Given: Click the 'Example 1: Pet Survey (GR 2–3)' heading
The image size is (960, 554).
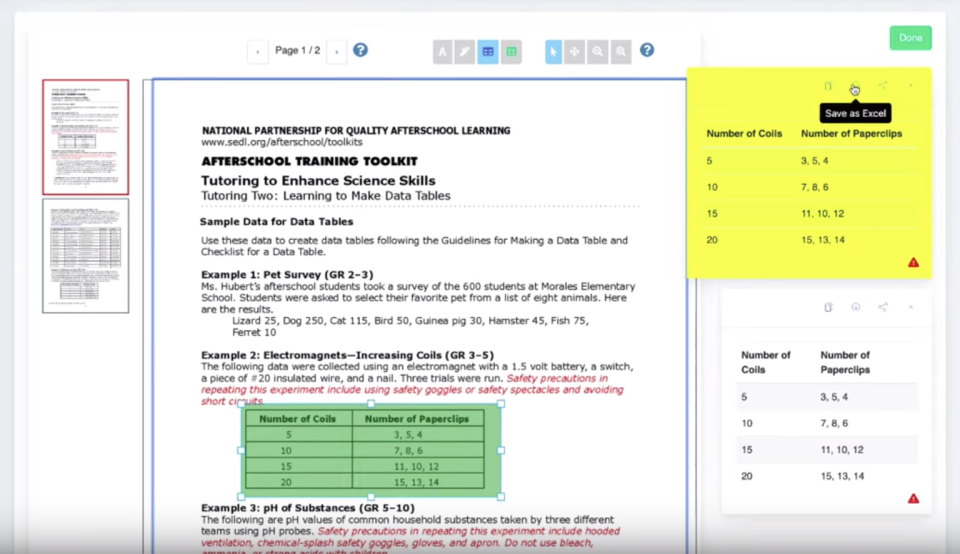Looking at the screenshot, I should 287,275.
